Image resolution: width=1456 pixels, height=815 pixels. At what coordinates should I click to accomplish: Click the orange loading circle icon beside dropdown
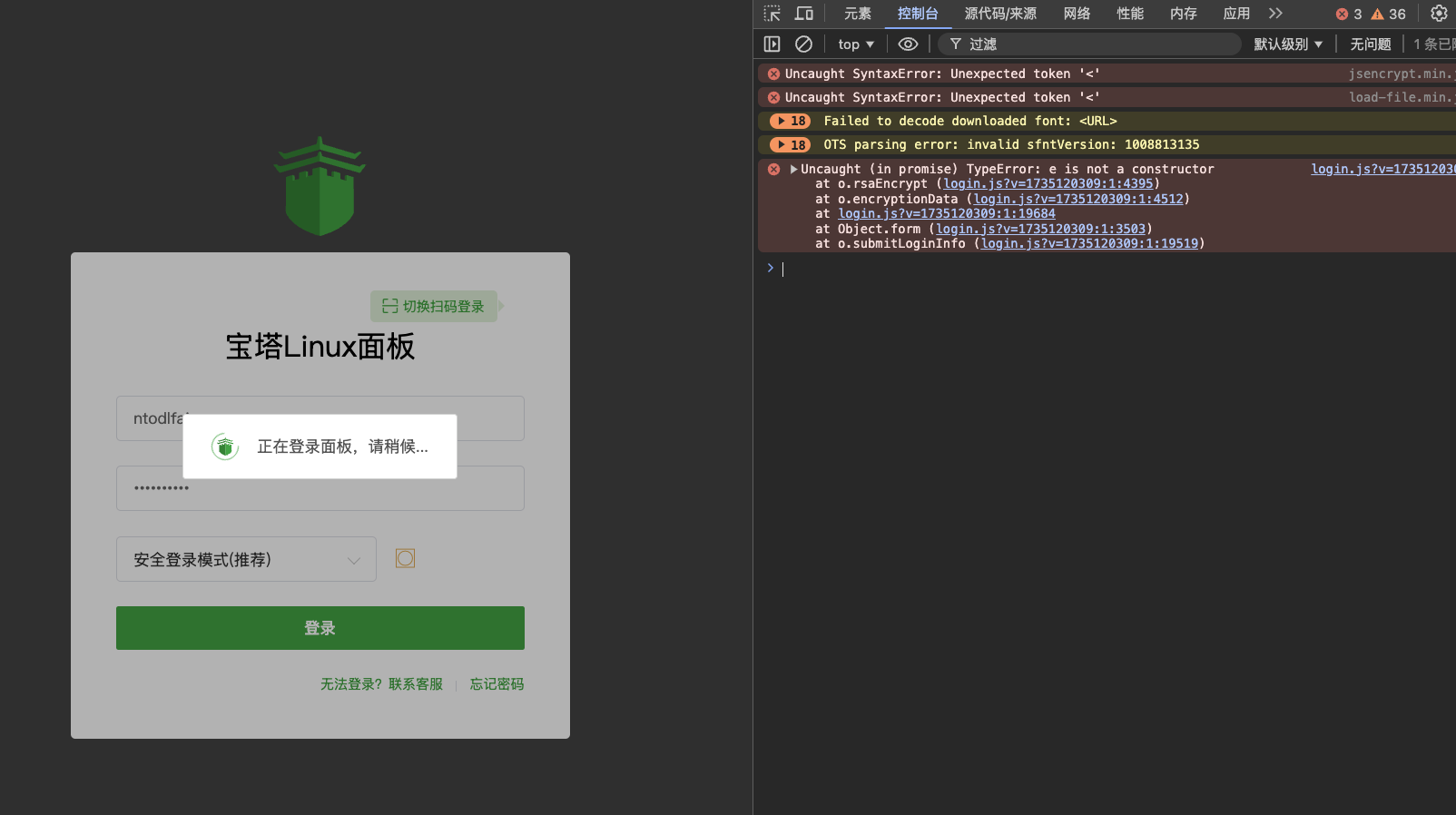tap(405, 558)
